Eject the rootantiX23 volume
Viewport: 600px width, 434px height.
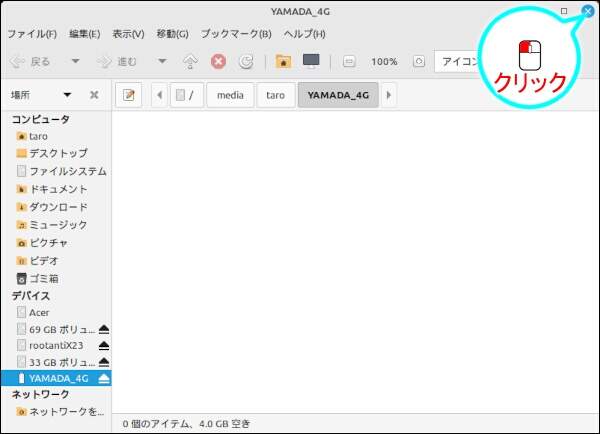tap(104, 346)
